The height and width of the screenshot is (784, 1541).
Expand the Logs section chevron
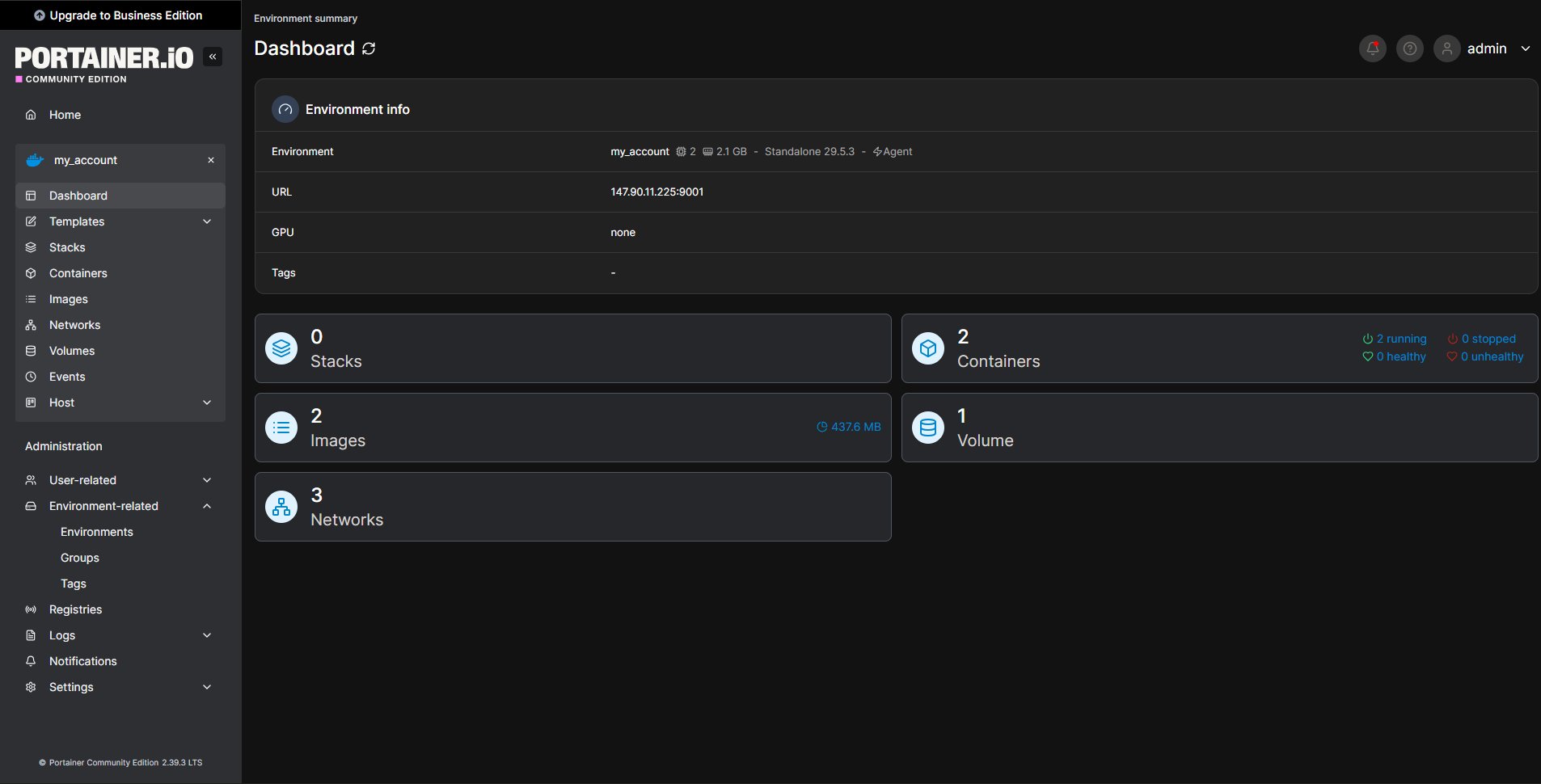(x=207, y=635)
